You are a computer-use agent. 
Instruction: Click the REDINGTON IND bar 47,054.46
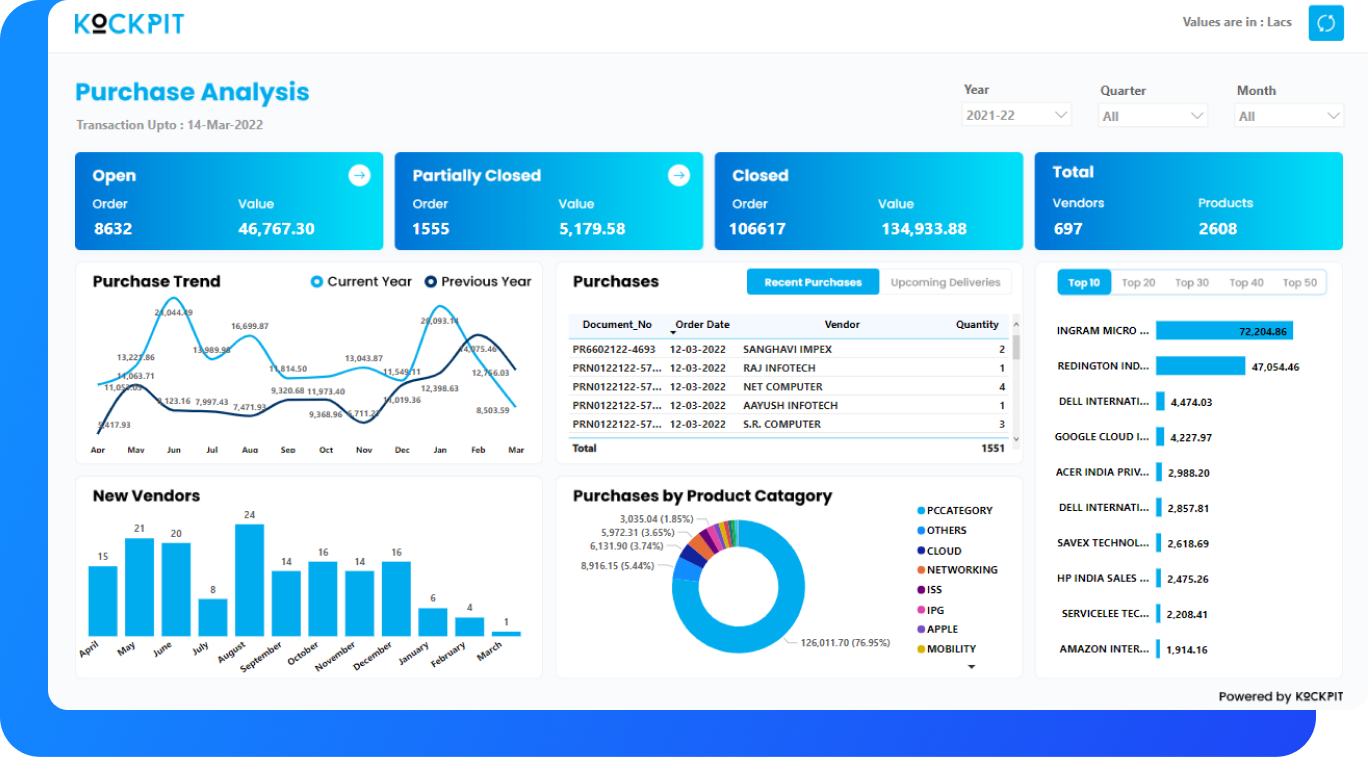1201,366
